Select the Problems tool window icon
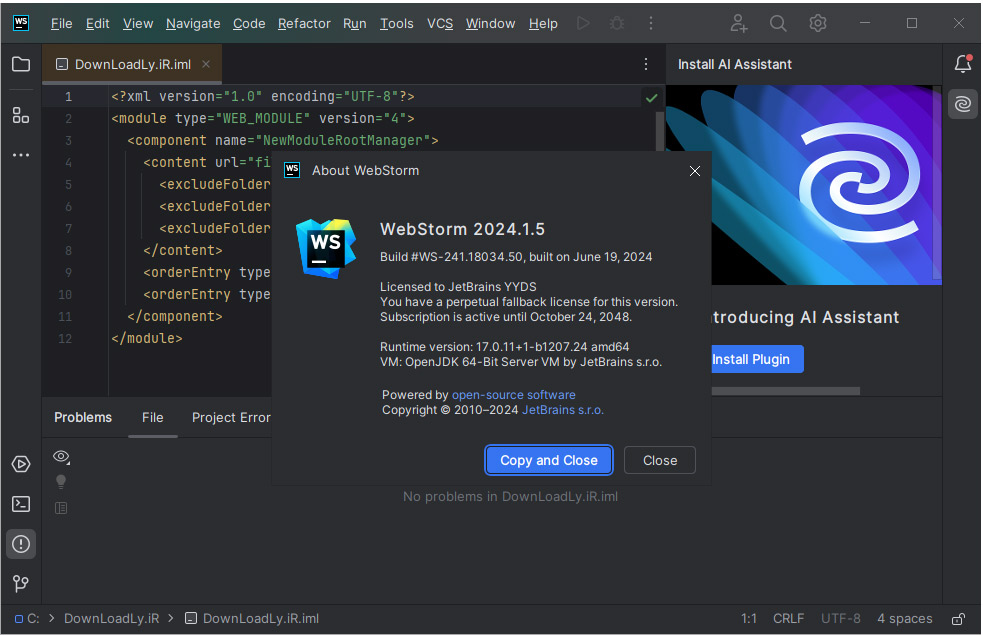 pos(20,544)
